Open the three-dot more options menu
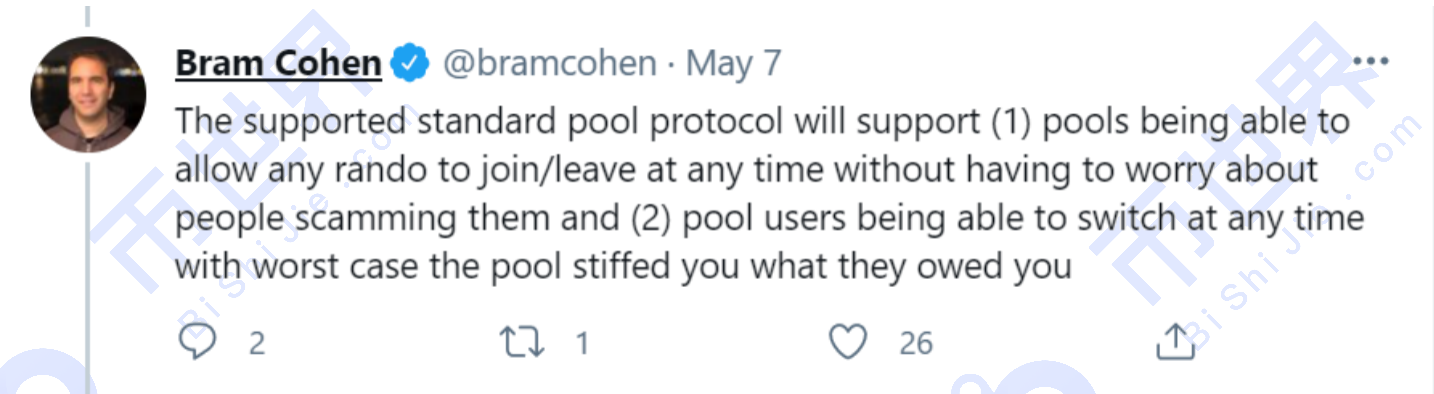 click(x=1371, y=62)
